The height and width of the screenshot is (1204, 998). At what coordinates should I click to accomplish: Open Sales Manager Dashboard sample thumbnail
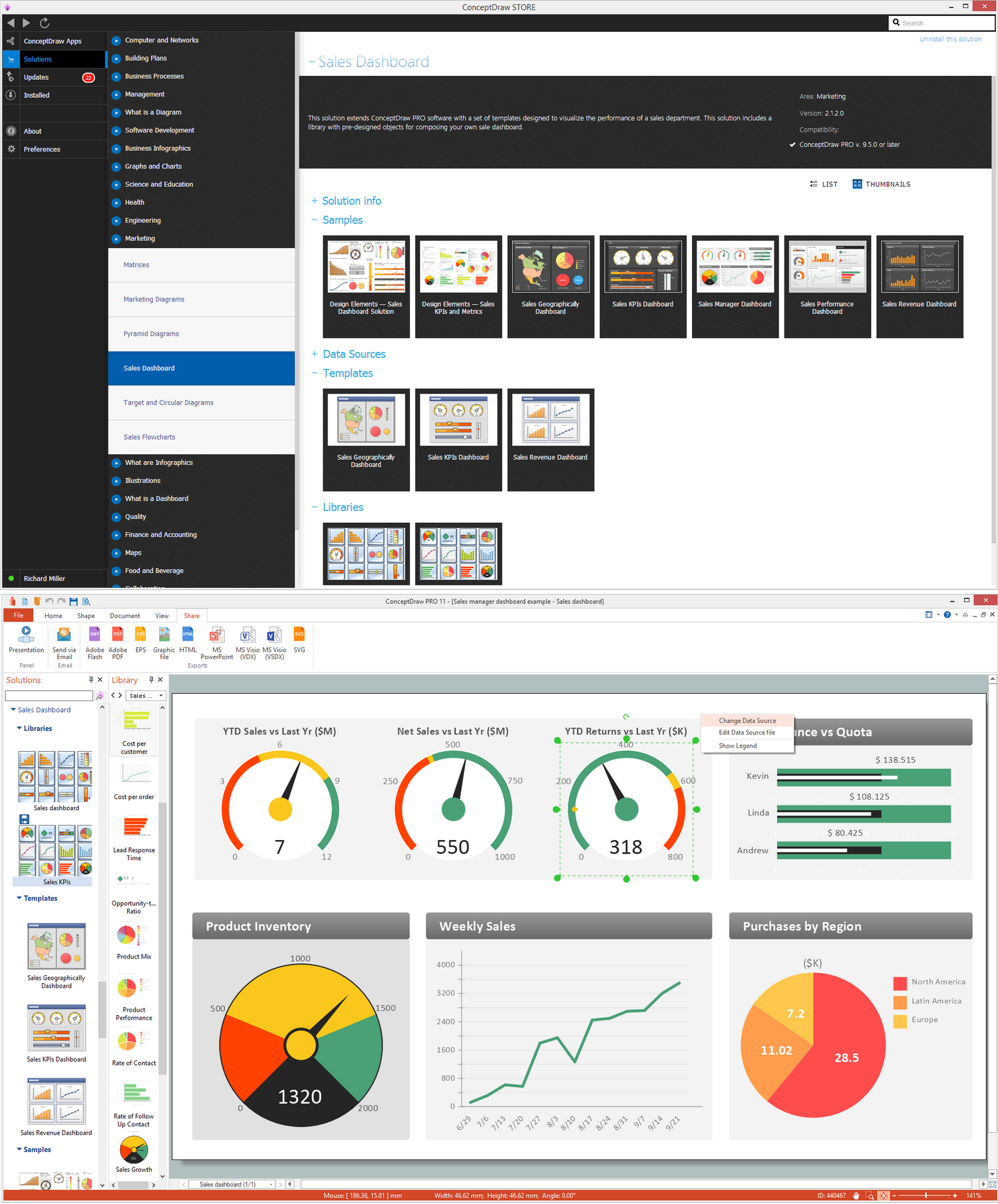[x=735, y=287]
